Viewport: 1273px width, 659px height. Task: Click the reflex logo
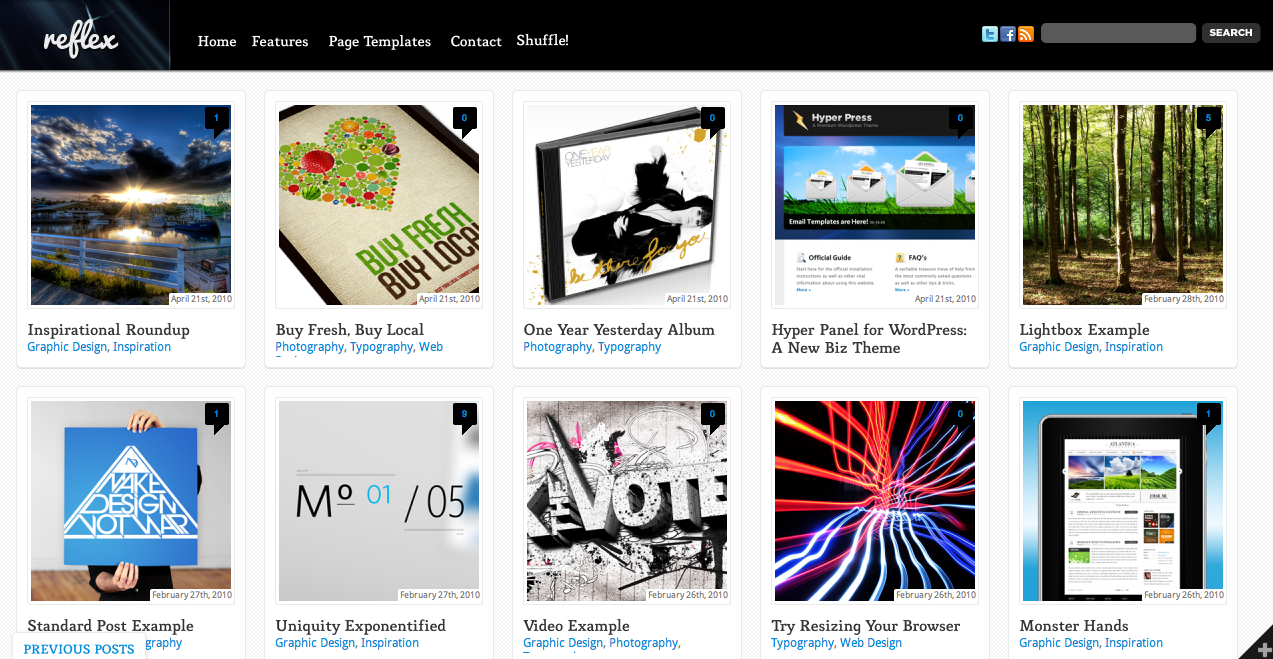81,40
